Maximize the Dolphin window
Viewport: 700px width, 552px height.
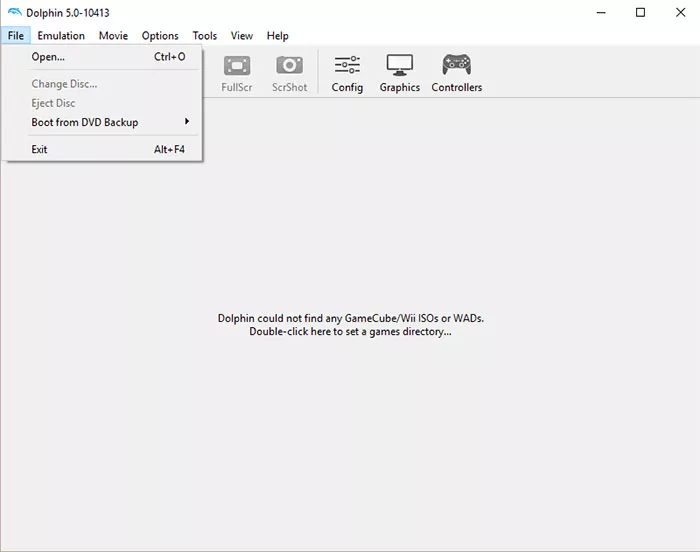(x=640, y=13)
